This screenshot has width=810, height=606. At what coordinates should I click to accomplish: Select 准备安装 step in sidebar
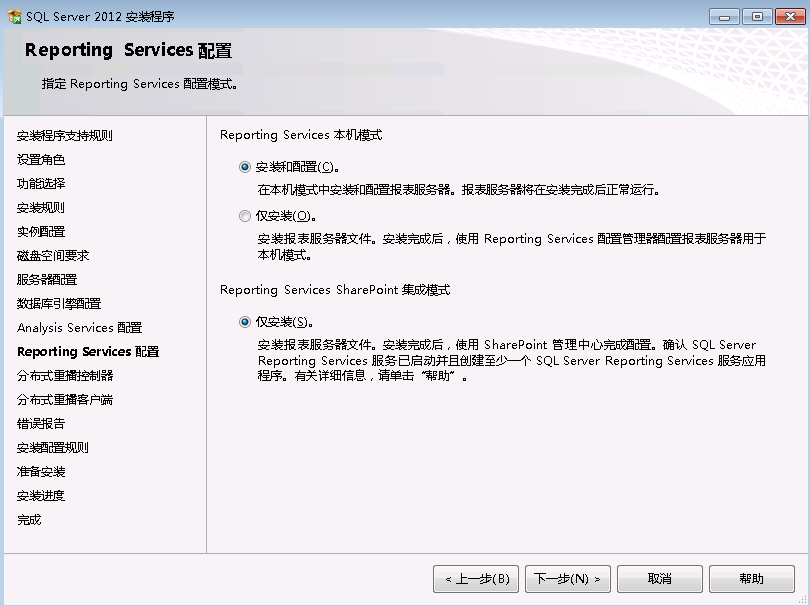[41, 472]
